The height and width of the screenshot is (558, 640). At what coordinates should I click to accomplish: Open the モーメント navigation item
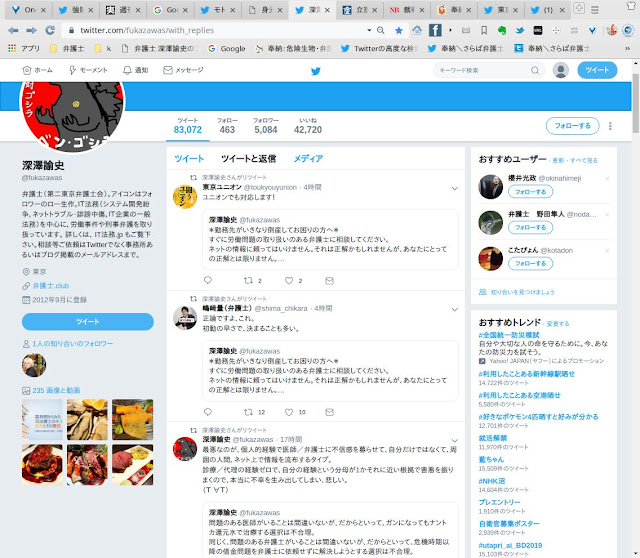(x=88, y=70)
